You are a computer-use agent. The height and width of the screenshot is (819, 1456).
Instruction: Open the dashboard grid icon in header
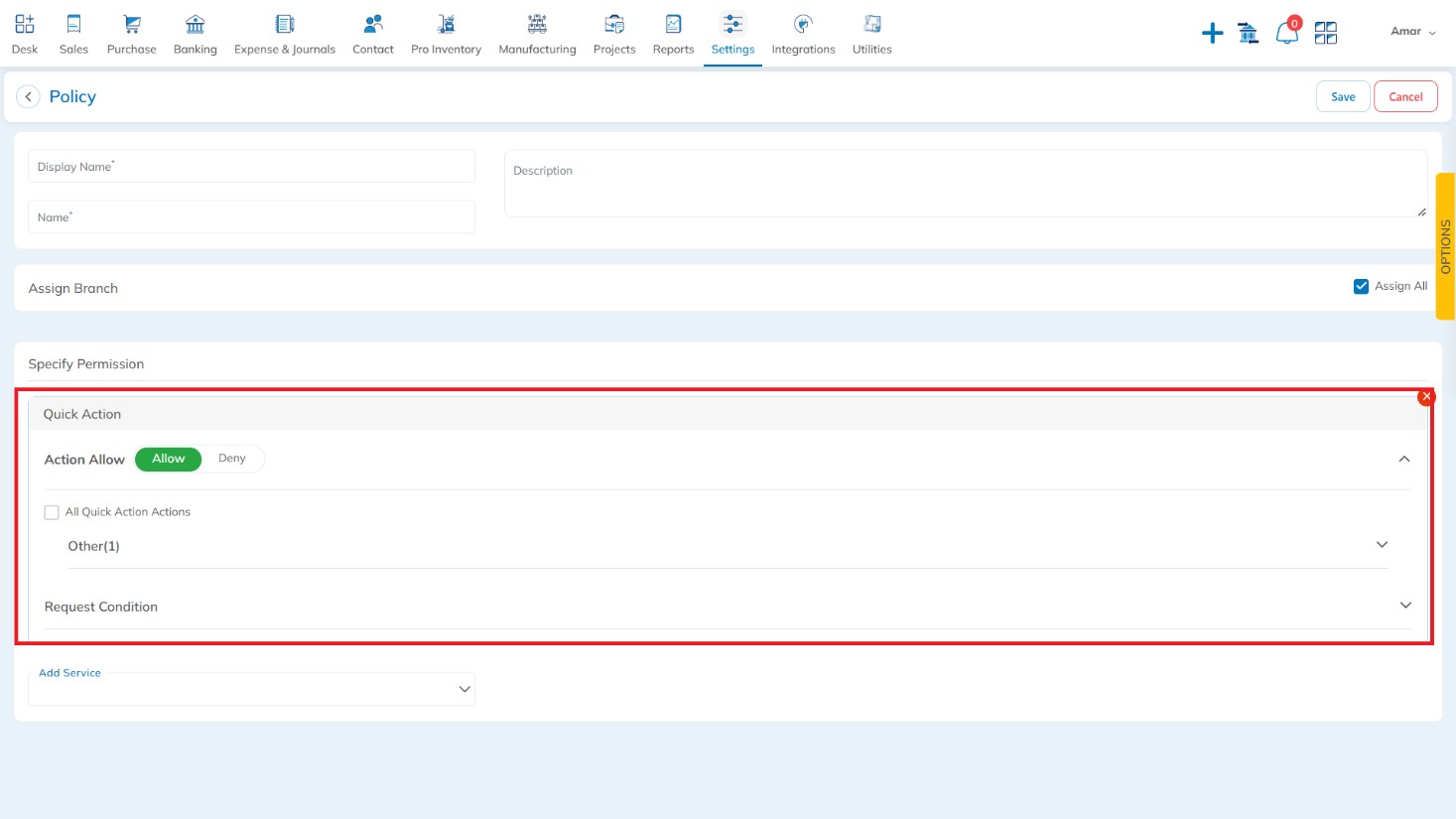point(1326,34)
